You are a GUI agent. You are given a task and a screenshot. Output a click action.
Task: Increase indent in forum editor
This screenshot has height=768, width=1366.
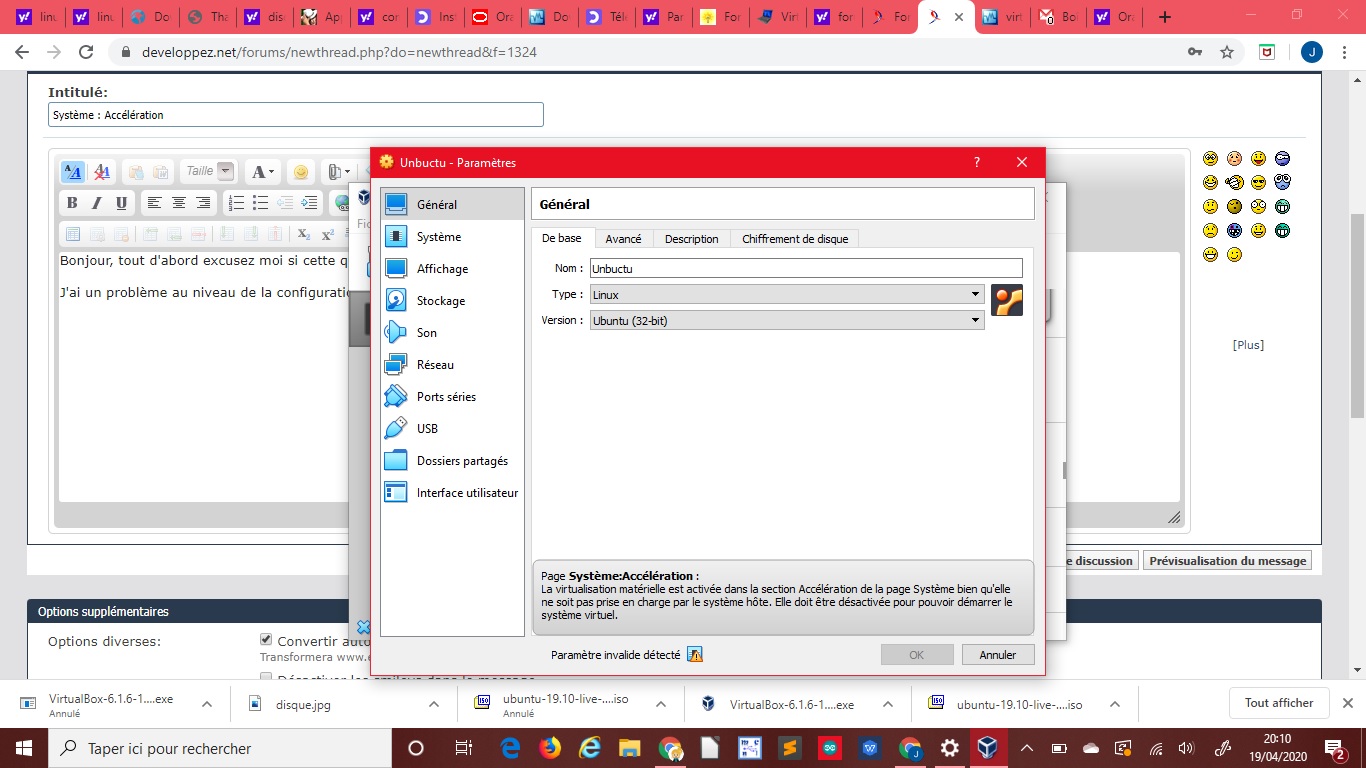click(310, 203)
